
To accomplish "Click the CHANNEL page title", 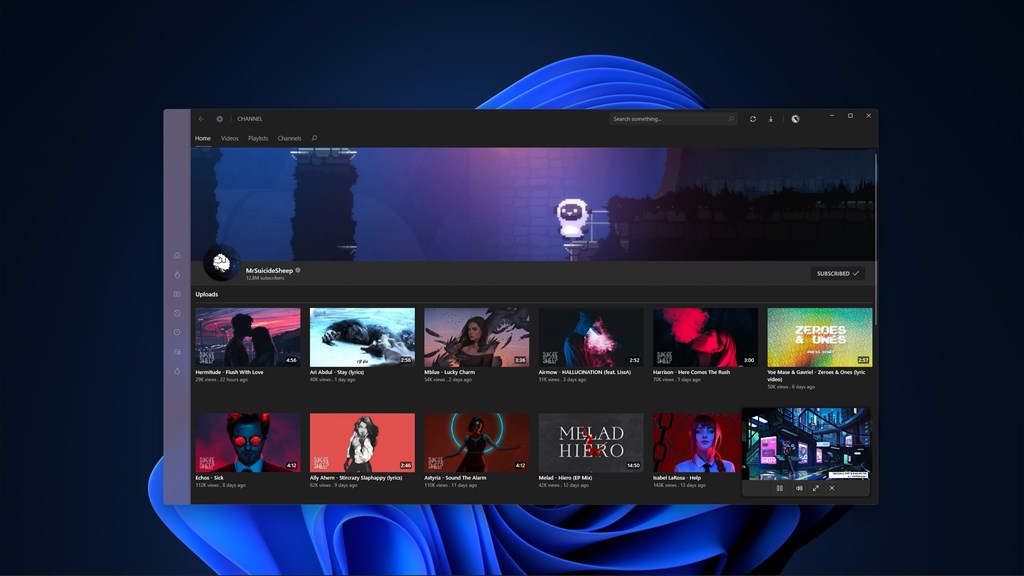I will click(x=250, y=119).
